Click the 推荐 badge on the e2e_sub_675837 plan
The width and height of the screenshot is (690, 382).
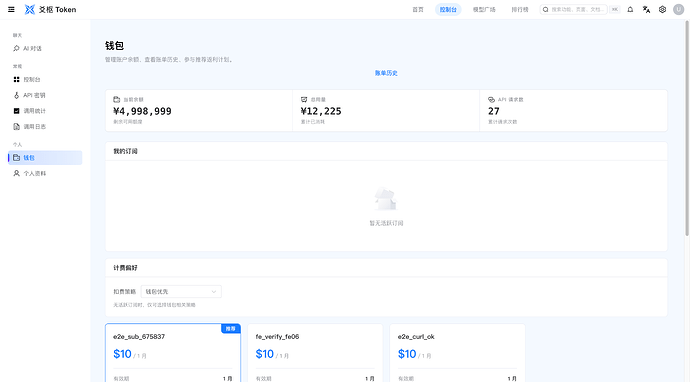231,329
